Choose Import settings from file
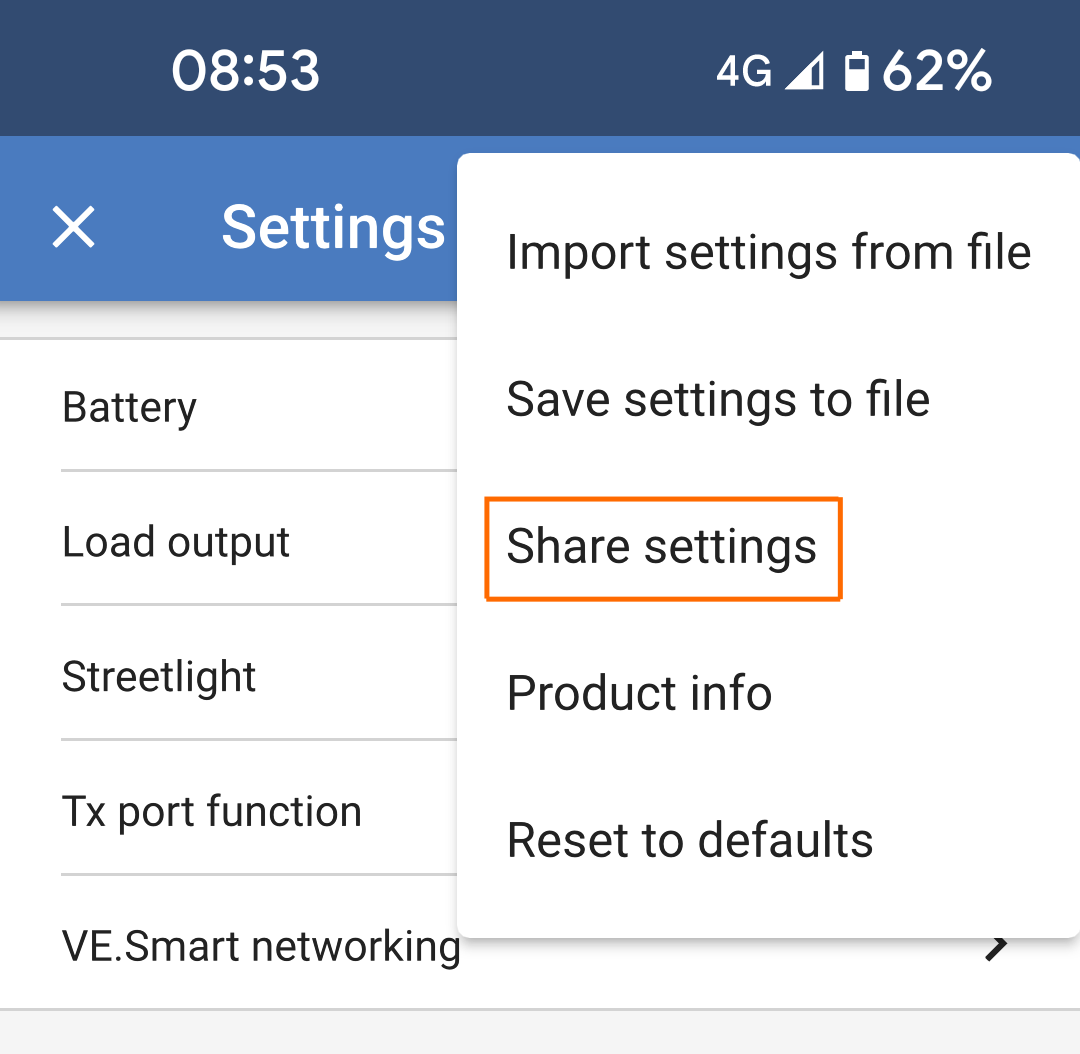Screen dimensions: 1080x1054 (769, 252)
